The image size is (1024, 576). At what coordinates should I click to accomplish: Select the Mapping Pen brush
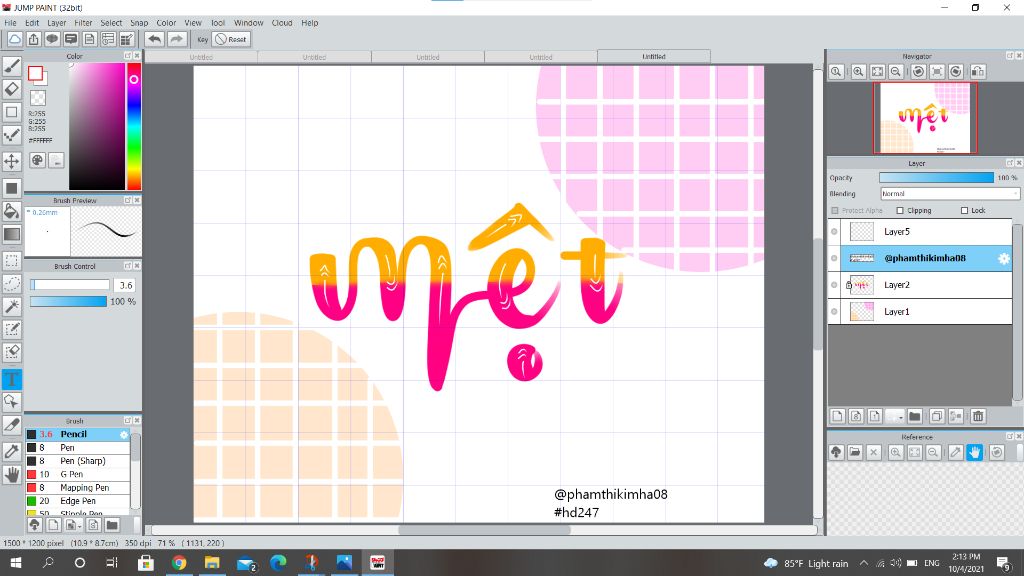pyautogui.click(x=78, y=488)
